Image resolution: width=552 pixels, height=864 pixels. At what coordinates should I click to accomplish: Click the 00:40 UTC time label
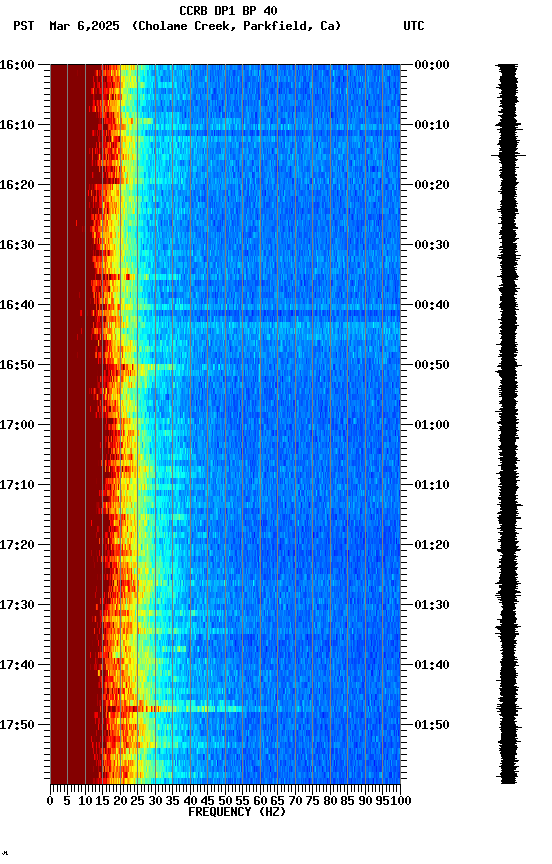pyautogui.click(x=432, y=305)
